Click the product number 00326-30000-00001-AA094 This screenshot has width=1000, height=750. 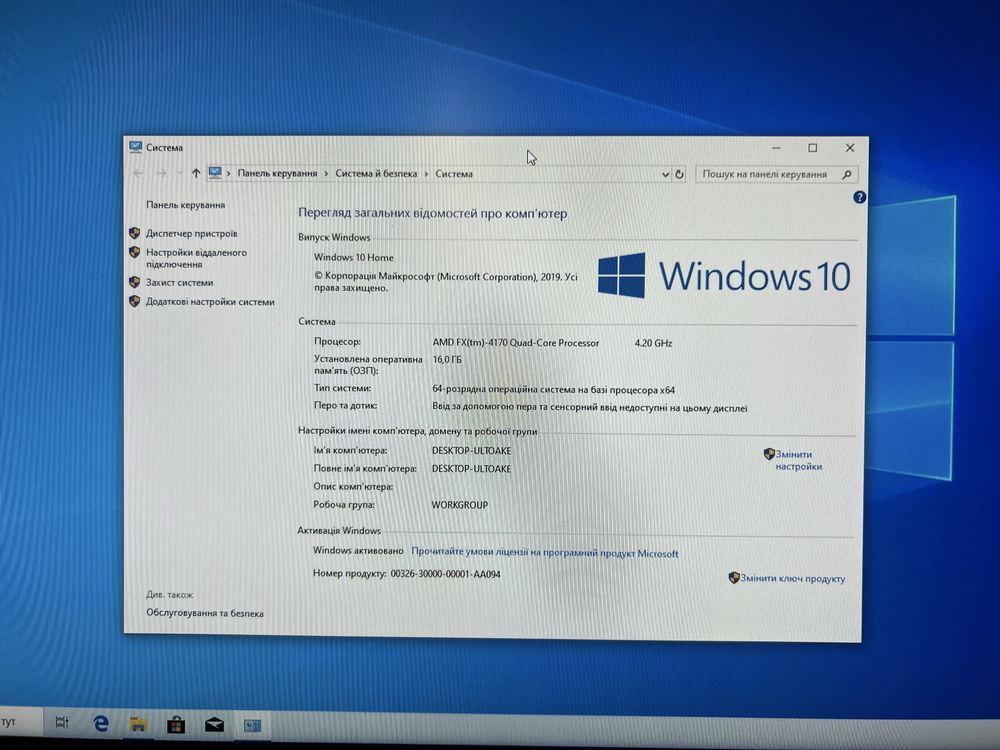tap(446, 574)
